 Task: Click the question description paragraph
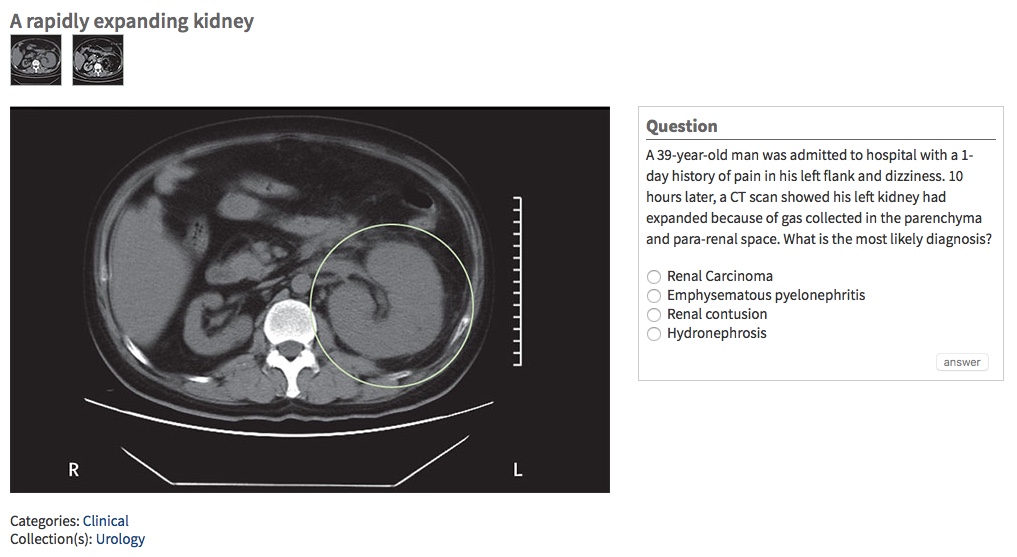(819, 197)
